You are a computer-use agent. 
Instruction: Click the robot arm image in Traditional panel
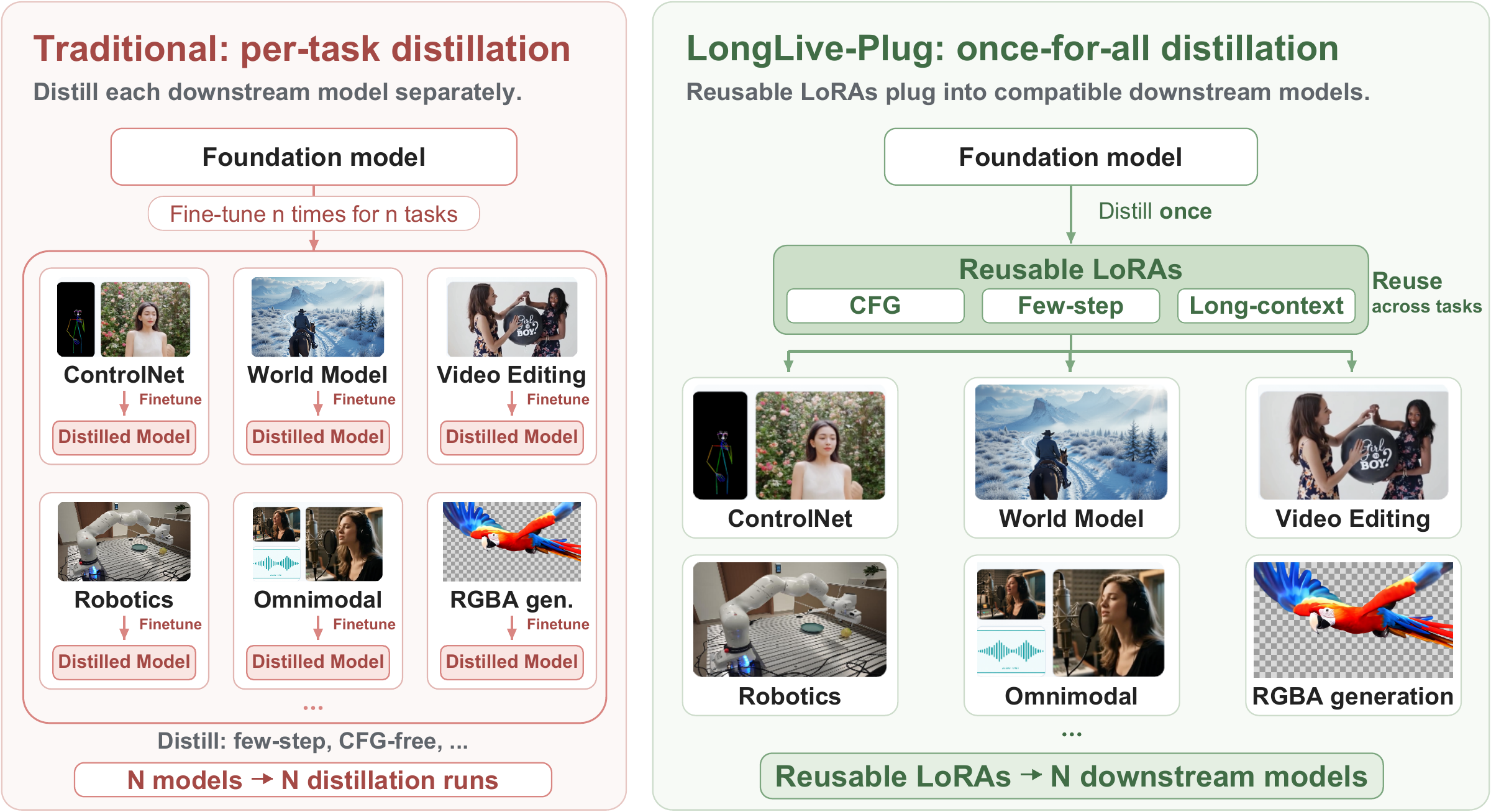coord(124,542)
